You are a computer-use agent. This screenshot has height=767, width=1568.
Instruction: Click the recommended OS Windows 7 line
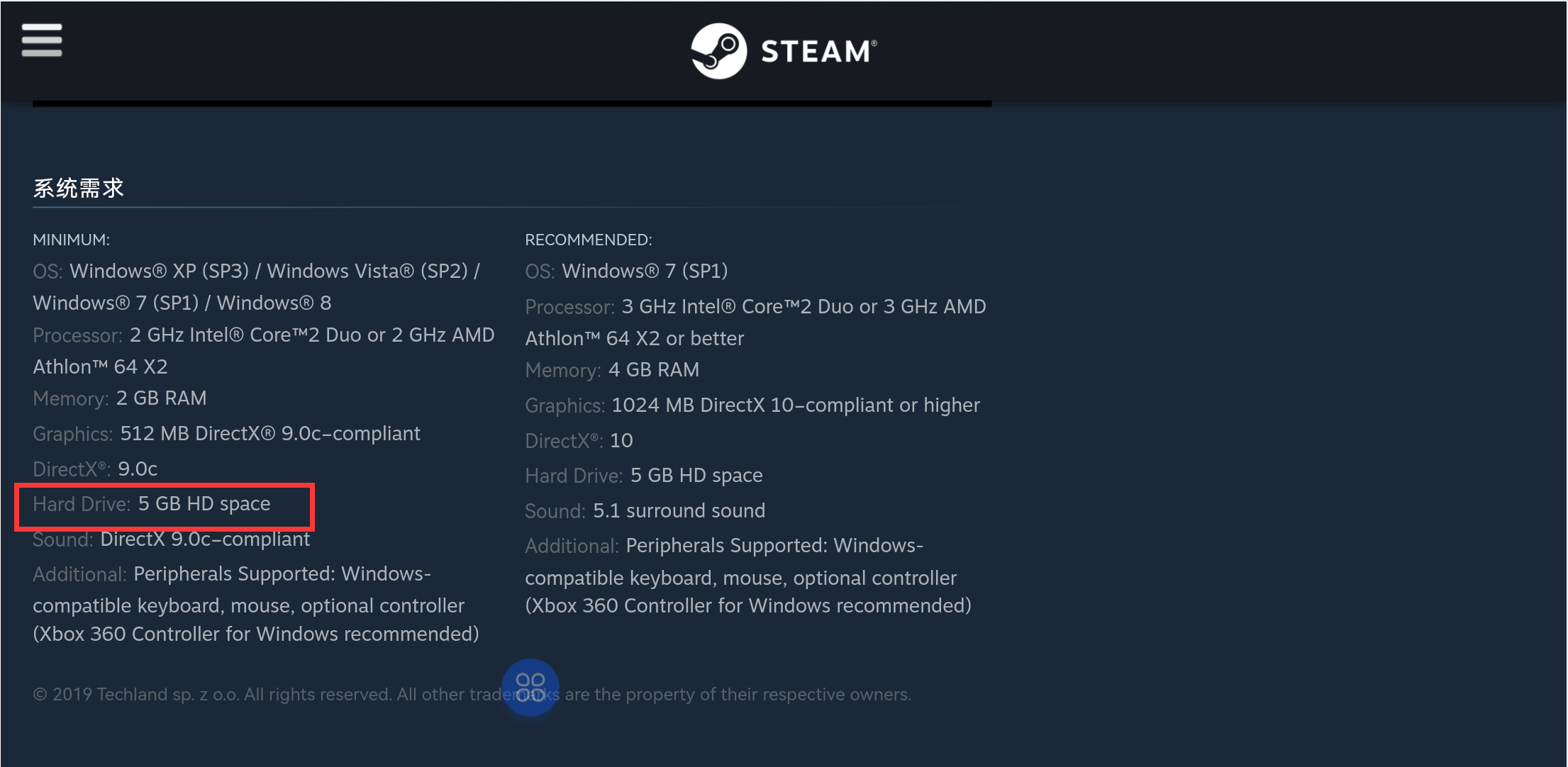pyautogui.click(x=626, y=271)
